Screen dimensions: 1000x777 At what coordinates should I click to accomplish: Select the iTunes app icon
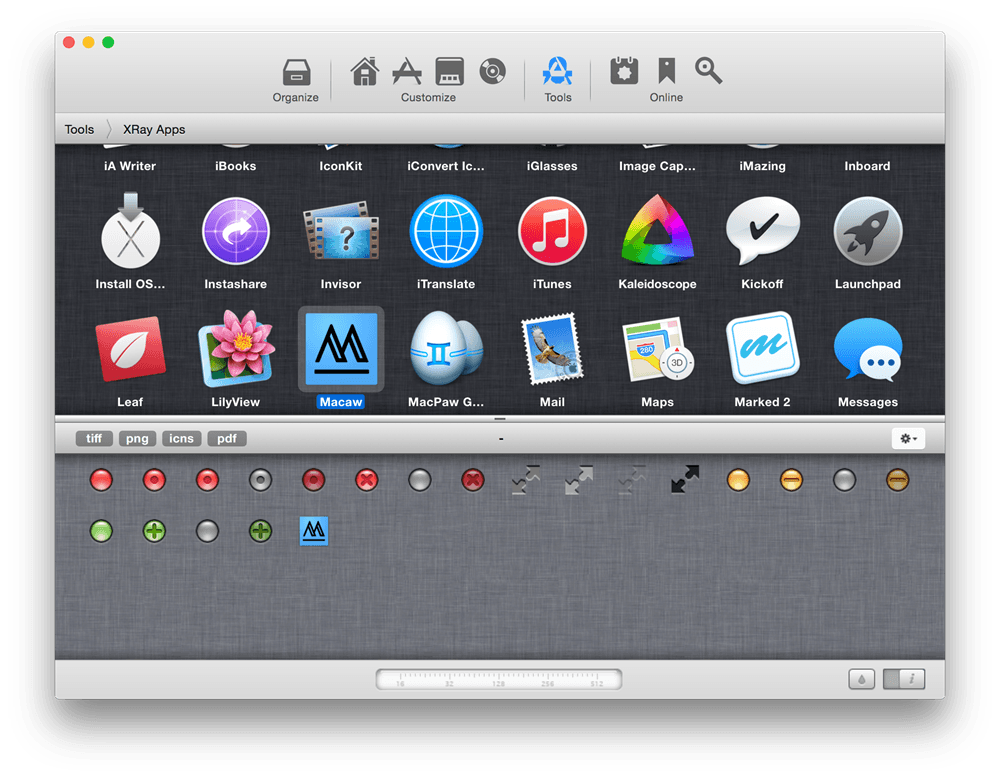coord(552,231)
